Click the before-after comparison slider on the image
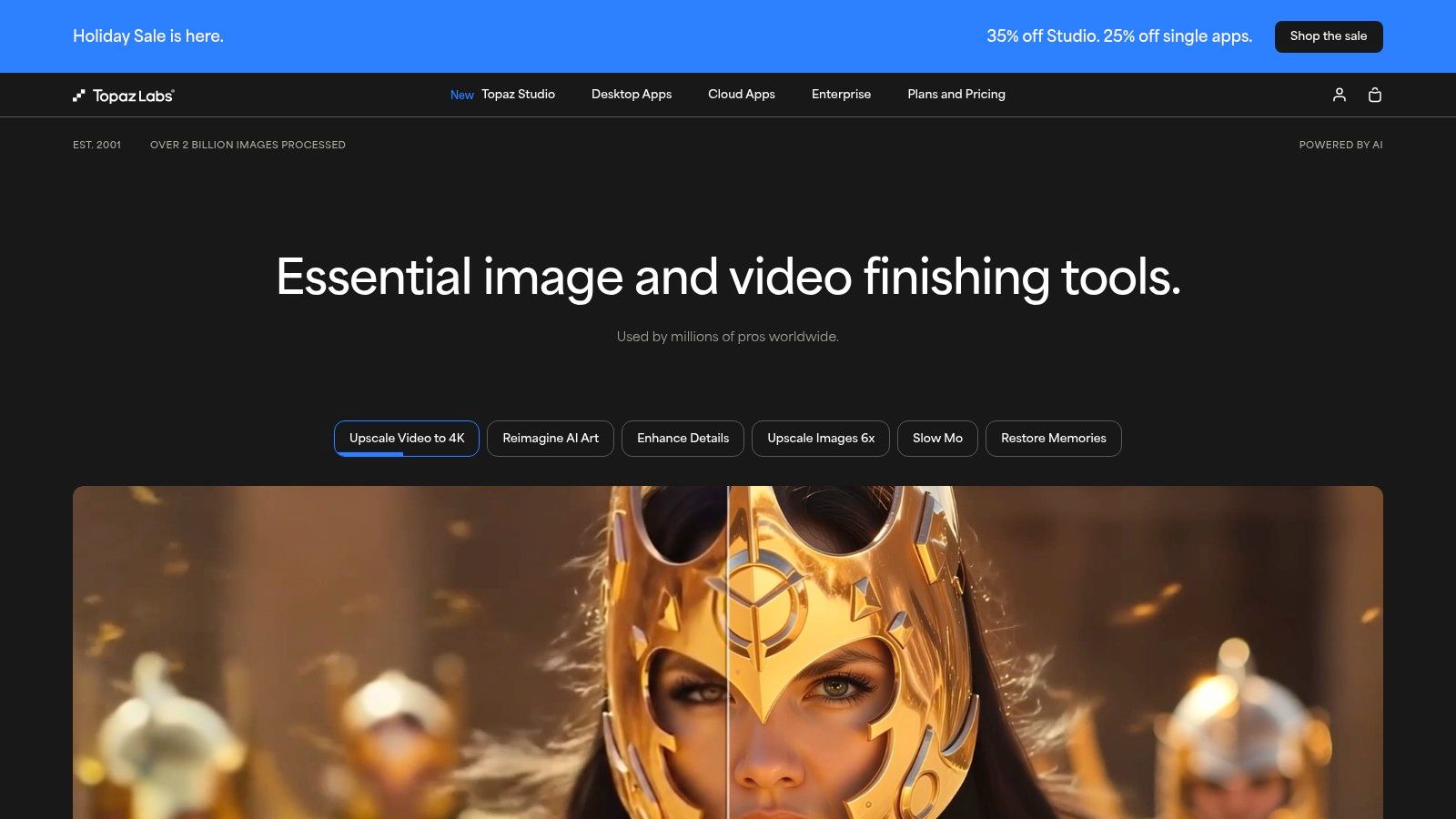 728,652
